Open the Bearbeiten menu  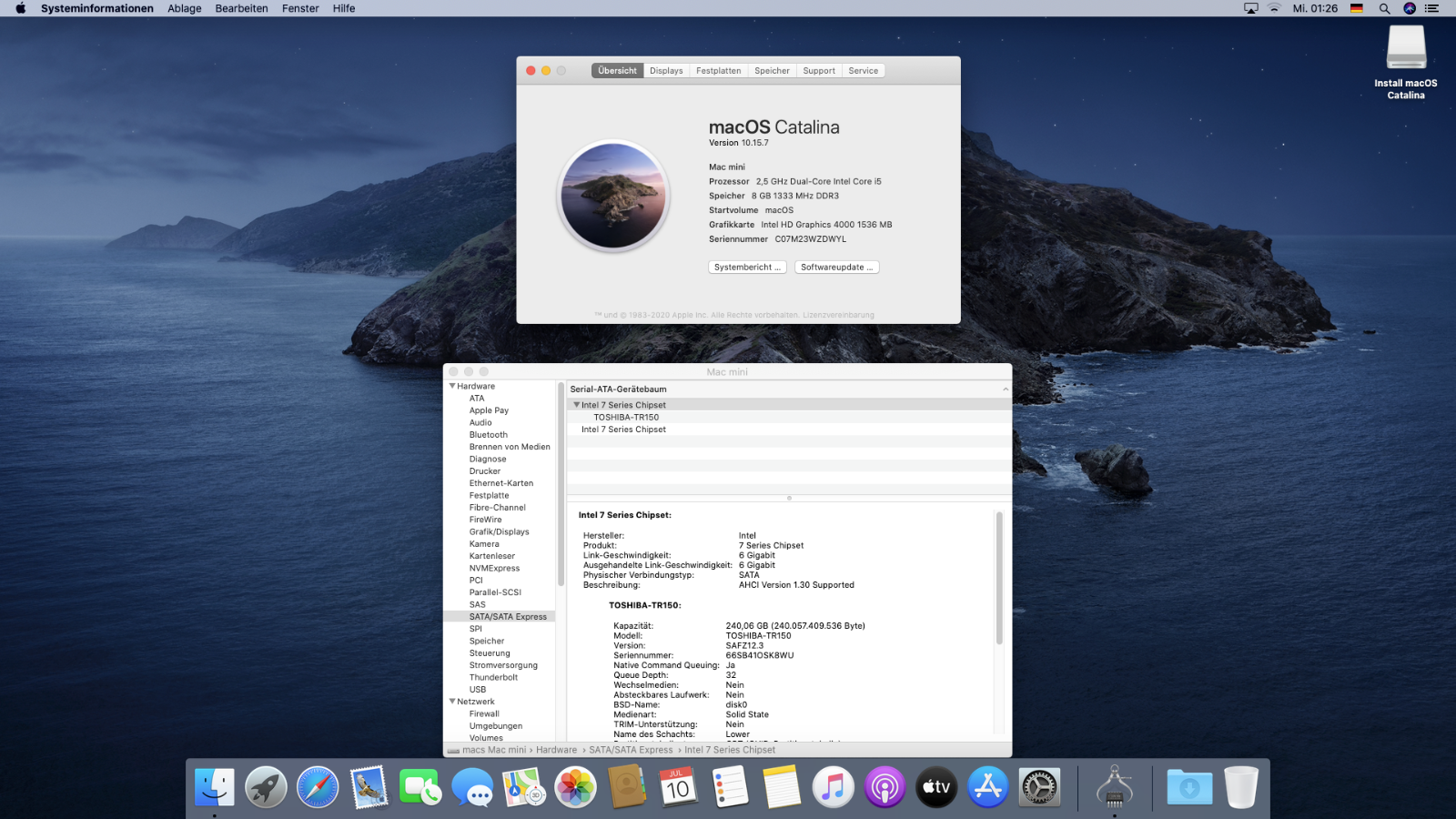(241, 8)
